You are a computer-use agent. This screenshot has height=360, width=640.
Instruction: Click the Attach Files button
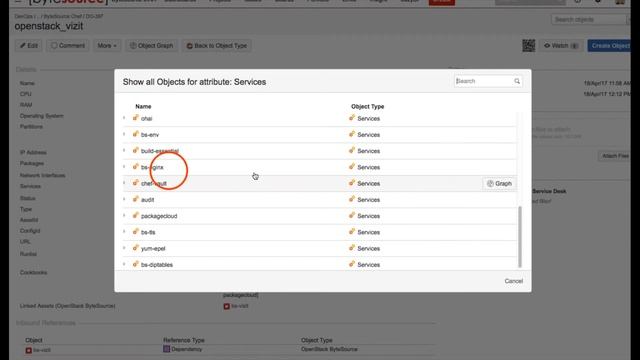615,156
